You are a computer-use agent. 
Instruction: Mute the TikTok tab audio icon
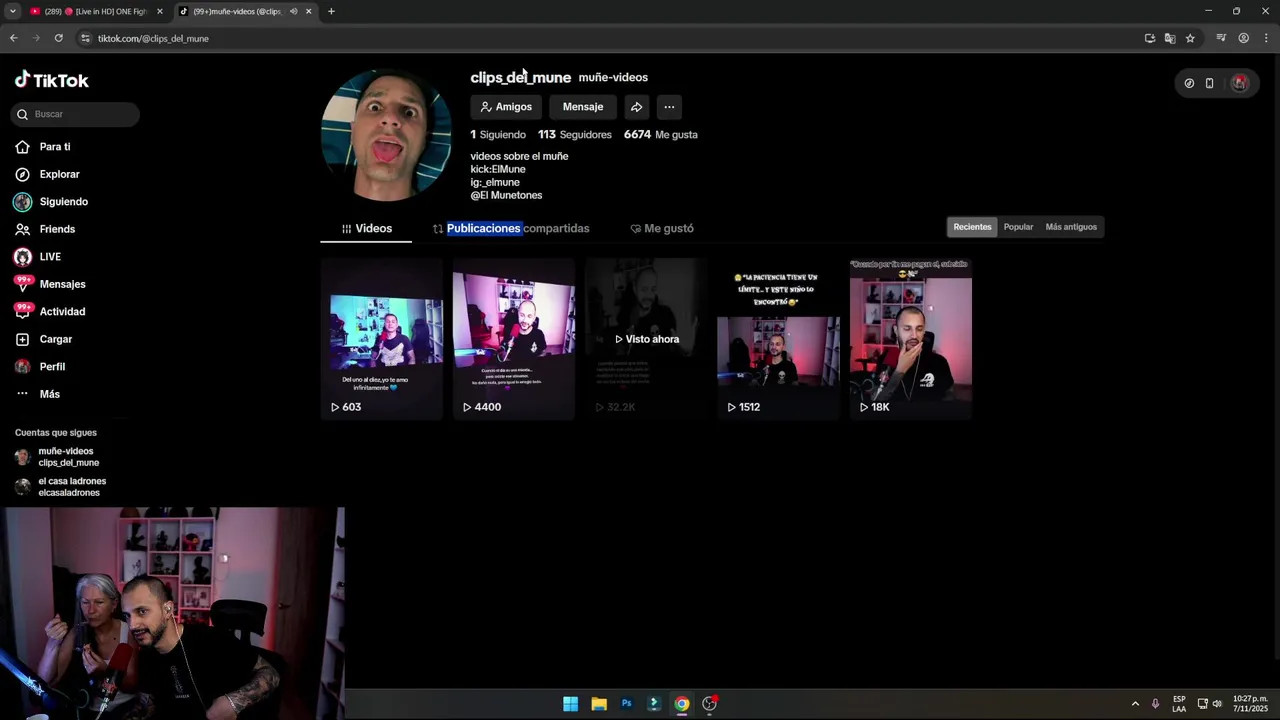[x=293, y=11]
